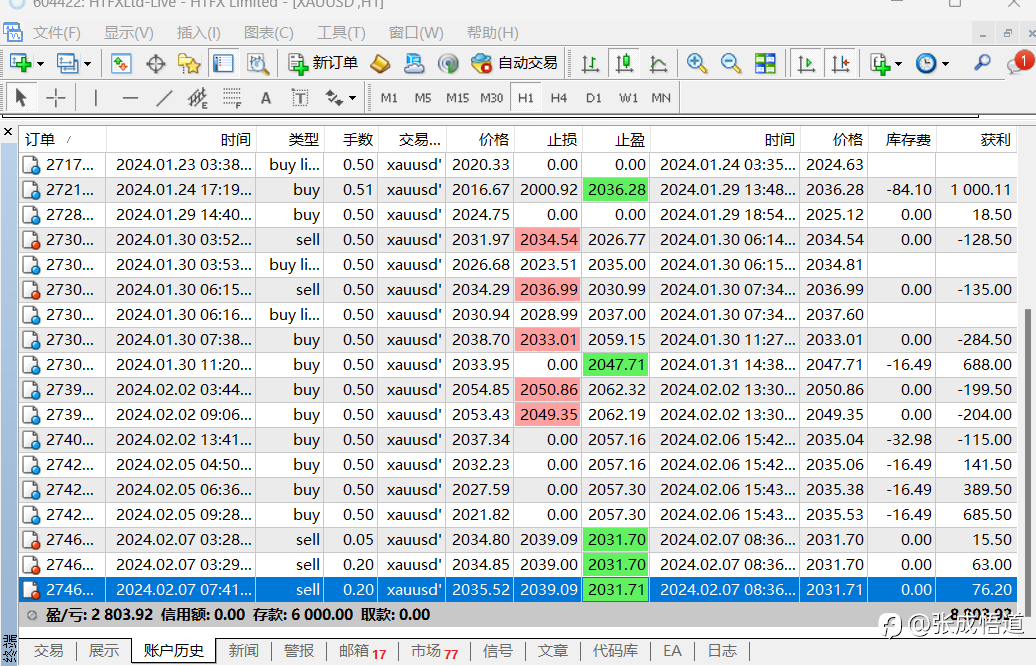Open the search magnifier icon
This screenshot has width=1036, height=666.
(x=982, y=63)
